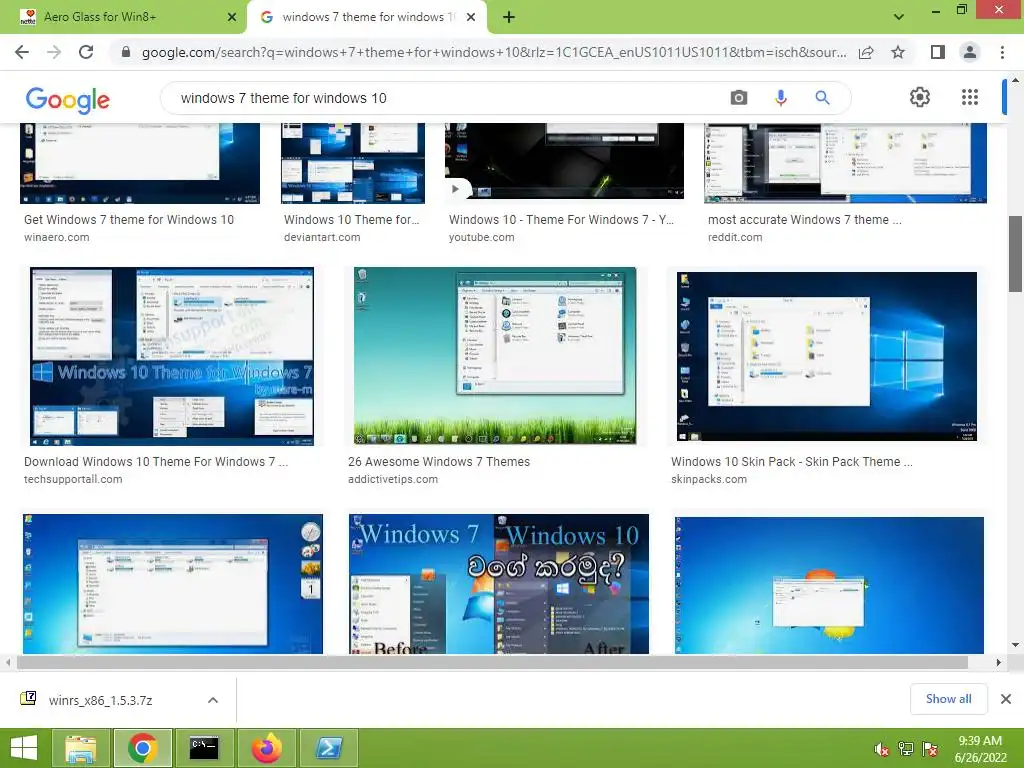Click Show all downloads
Viewport: 1024px width, 768px height.
coord(948,699)
